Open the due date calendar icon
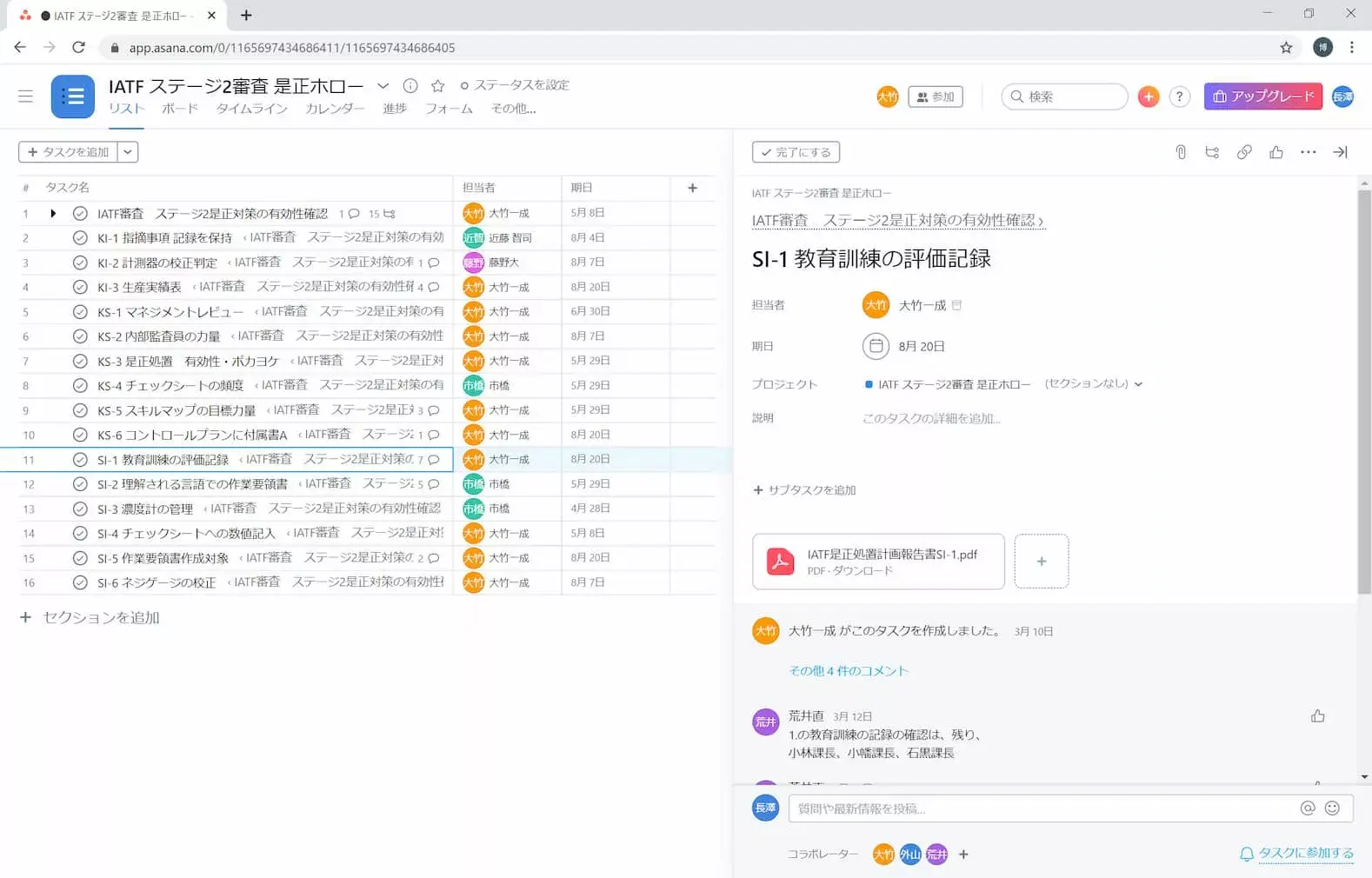Image resolution: width=1372 pixels, height=878 pixels. 876,346
